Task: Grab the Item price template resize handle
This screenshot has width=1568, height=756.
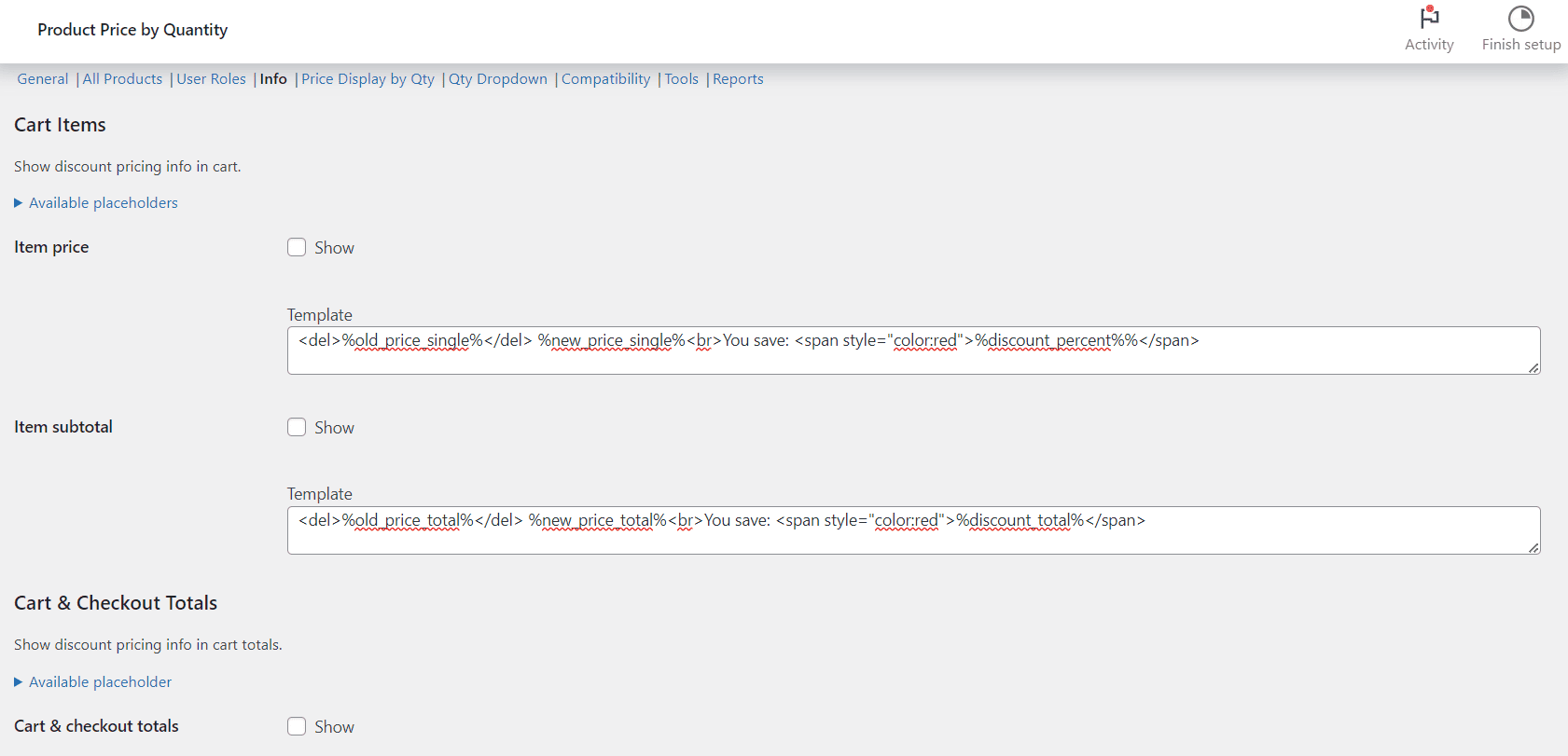Action: 1533,368
